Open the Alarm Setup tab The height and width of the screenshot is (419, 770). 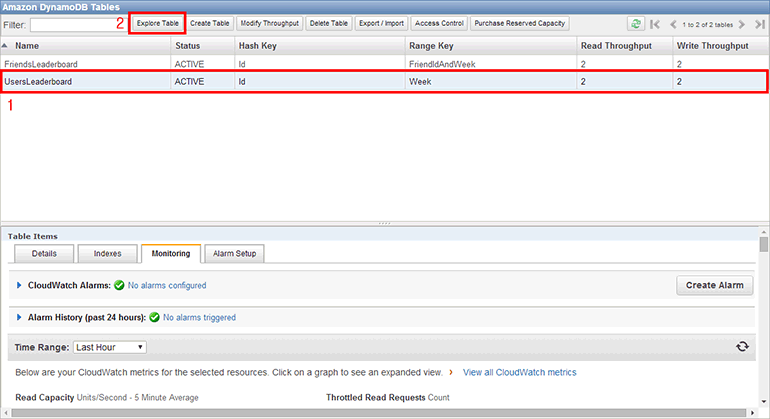(x=234, y=253)
